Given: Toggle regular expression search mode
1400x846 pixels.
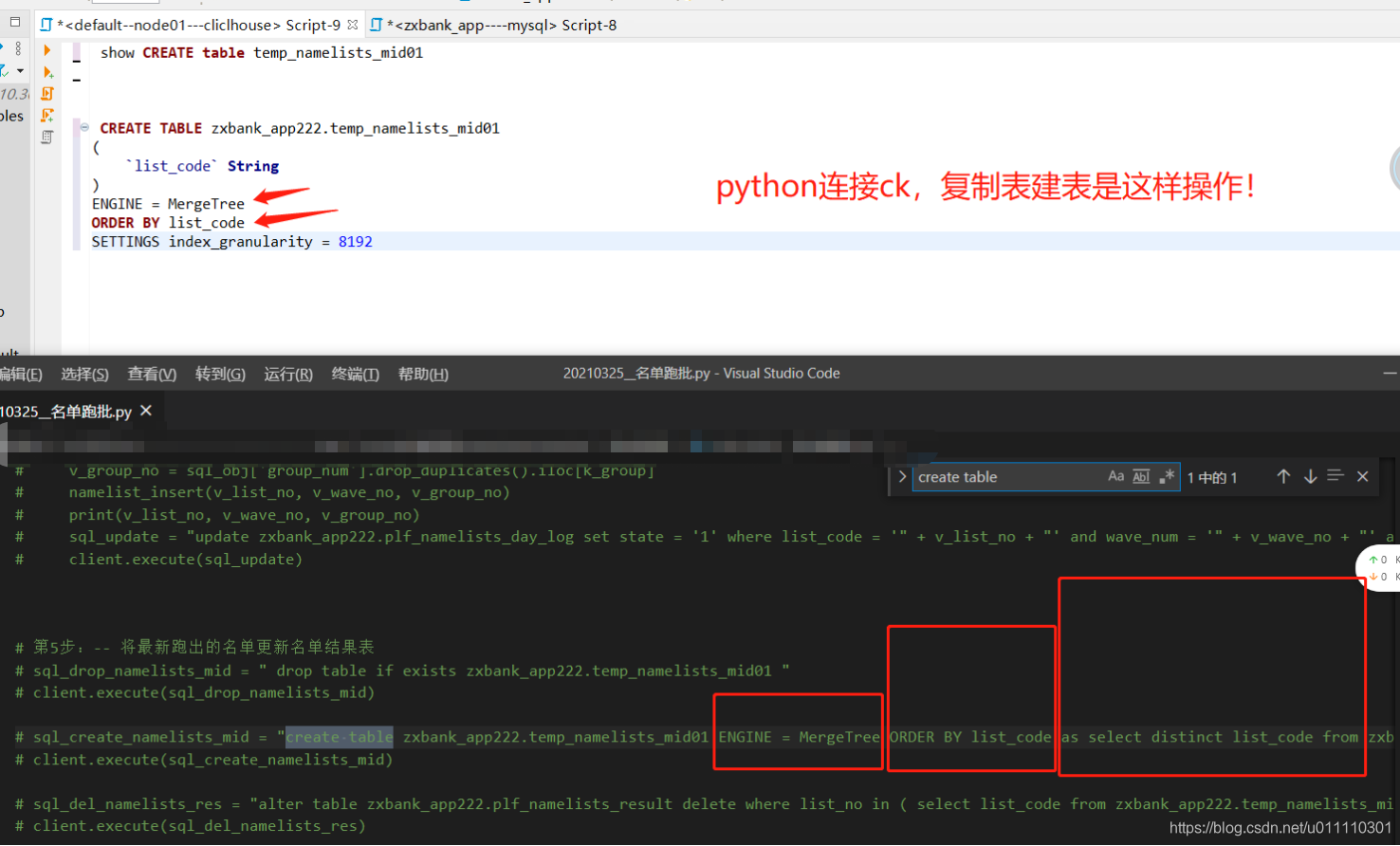Looking at the screenshot, I should click(1167, 476).
